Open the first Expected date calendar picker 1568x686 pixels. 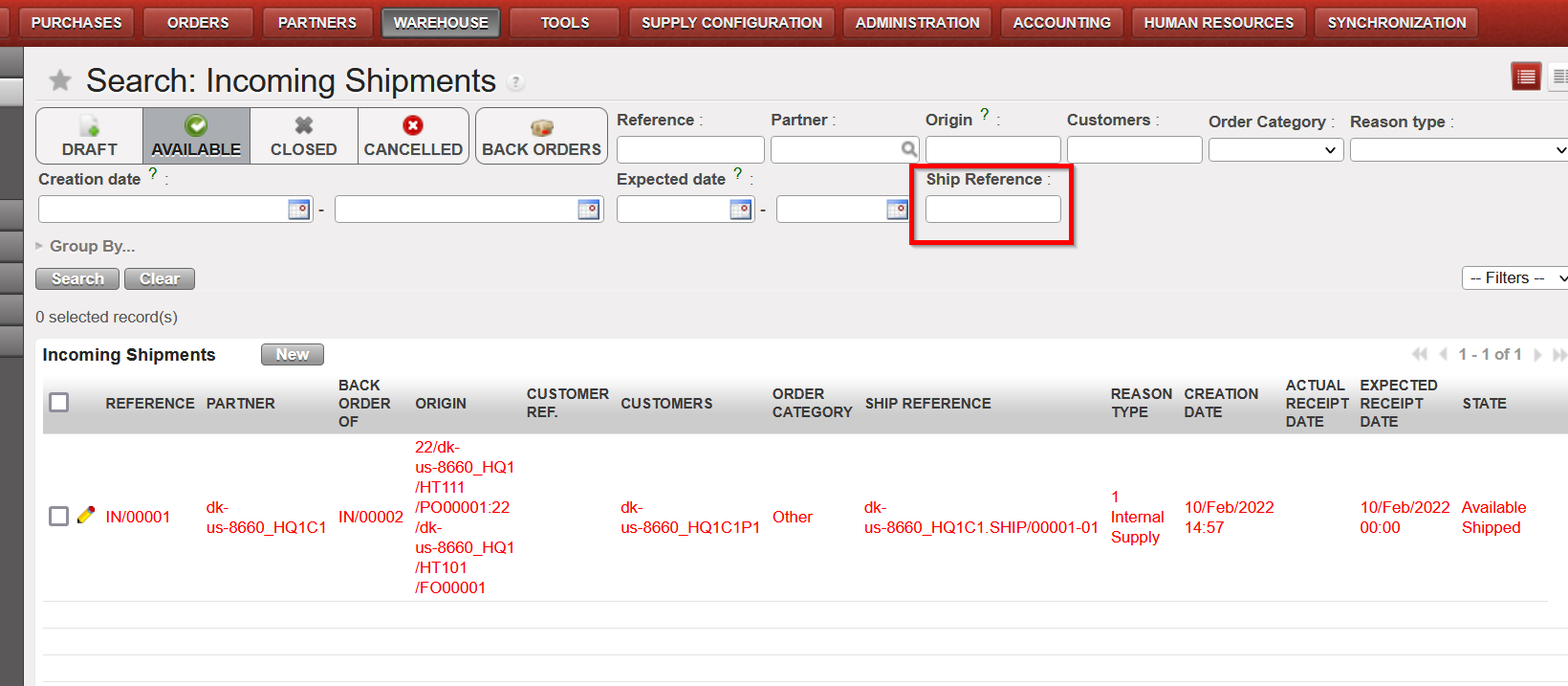tap(741, 210)
